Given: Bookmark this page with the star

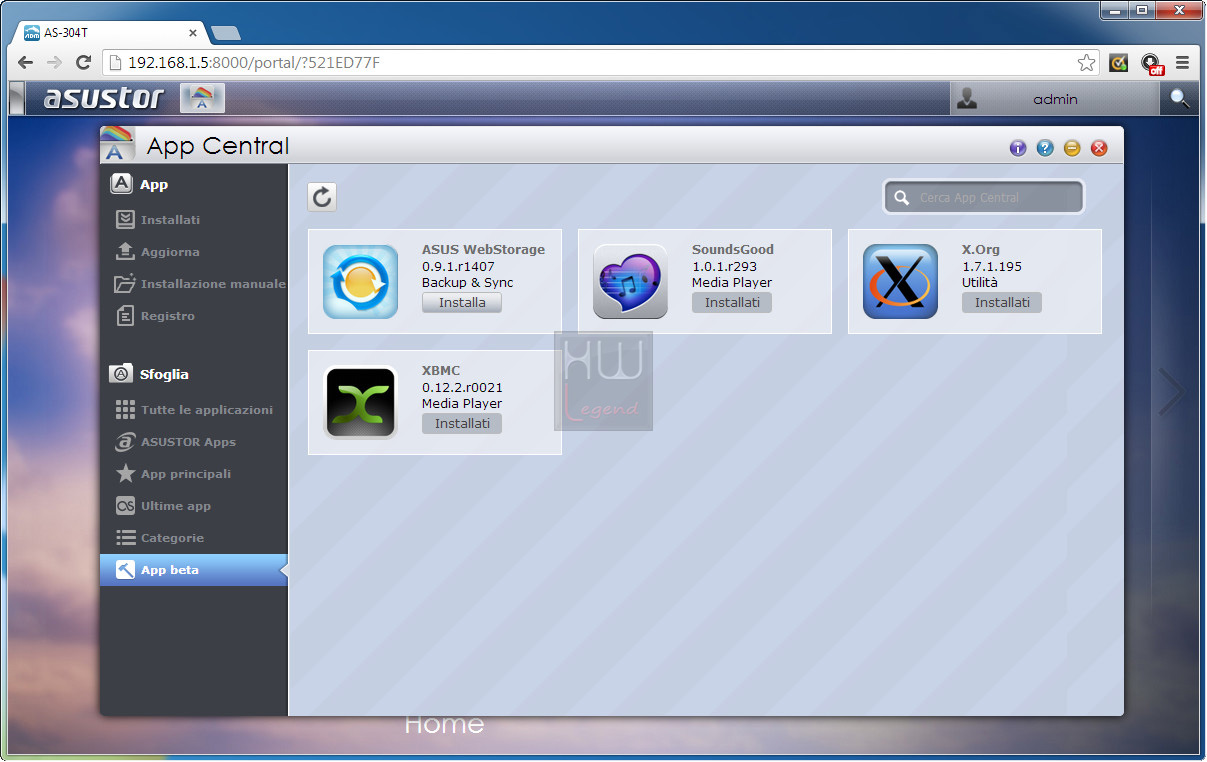Looking at the screenshot, I should coord(1086,63).
